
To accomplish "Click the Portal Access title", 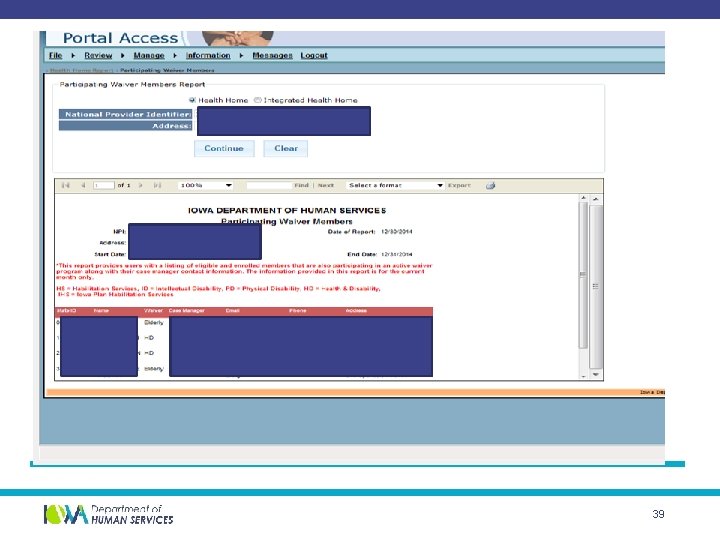I will tap(120, 38).
